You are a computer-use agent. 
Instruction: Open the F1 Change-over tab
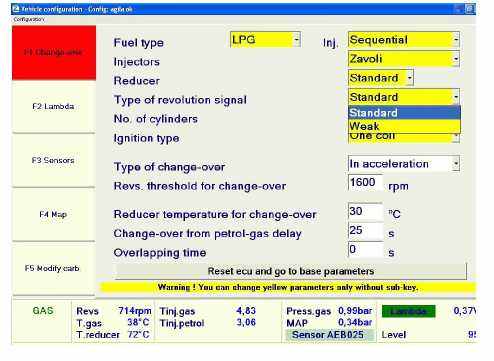click(x=54, y=53)
